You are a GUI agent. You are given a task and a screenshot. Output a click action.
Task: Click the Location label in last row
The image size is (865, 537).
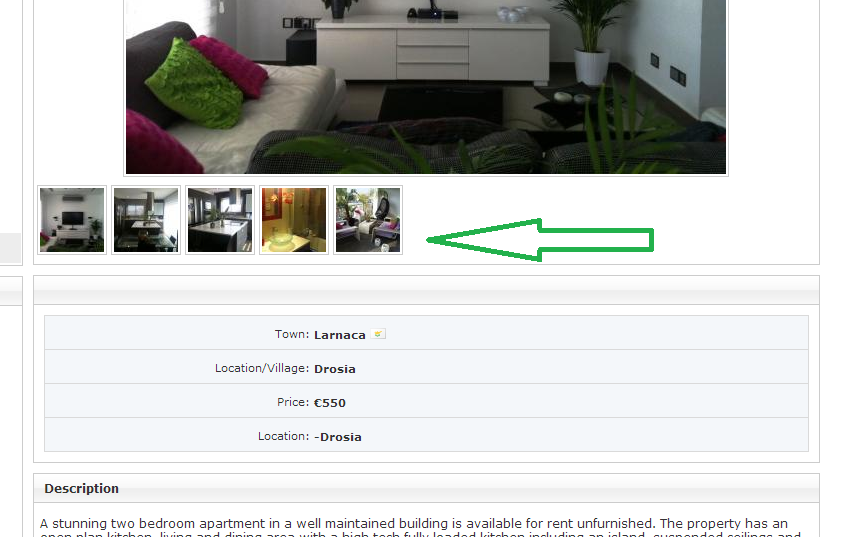284,436
